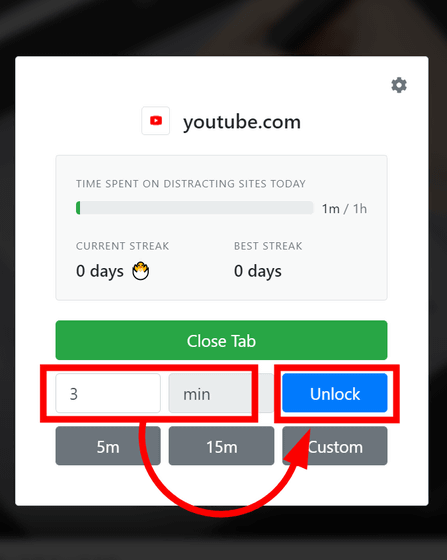
Task: Focus the minutes number field showing 3
Action: [108, 393]
